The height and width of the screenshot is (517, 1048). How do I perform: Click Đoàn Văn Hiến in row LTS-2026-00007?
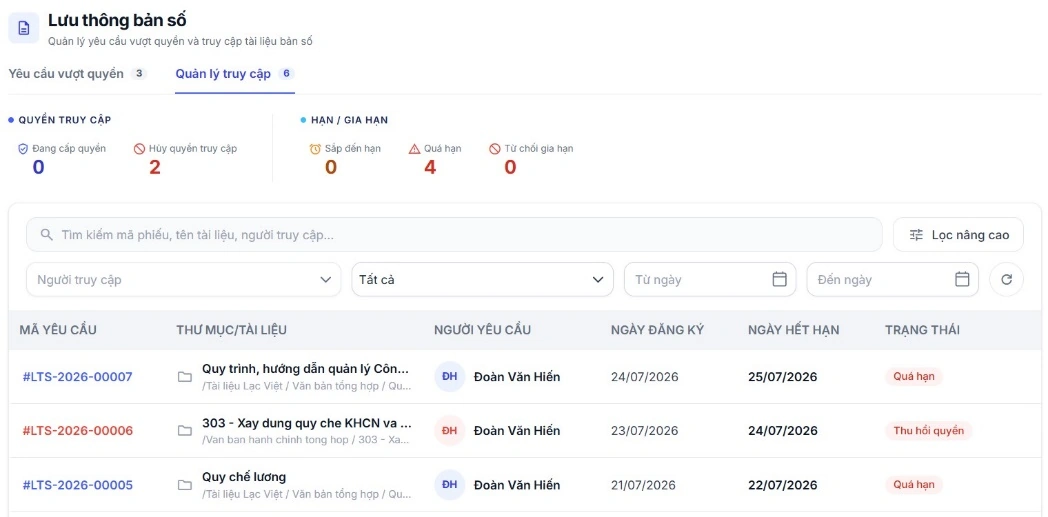point(517,377)
